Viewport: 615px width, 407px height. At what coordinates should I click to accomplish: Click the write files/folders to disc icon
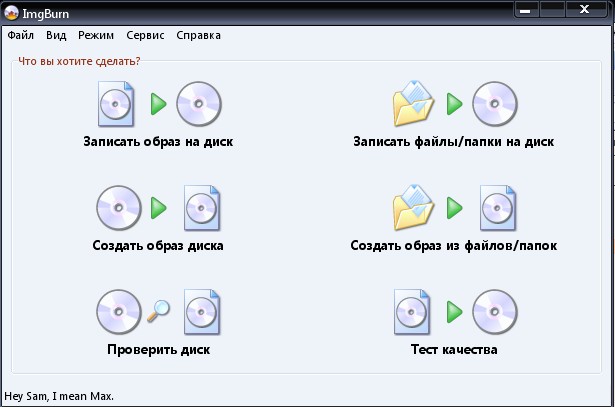click(x=455, y=104)
